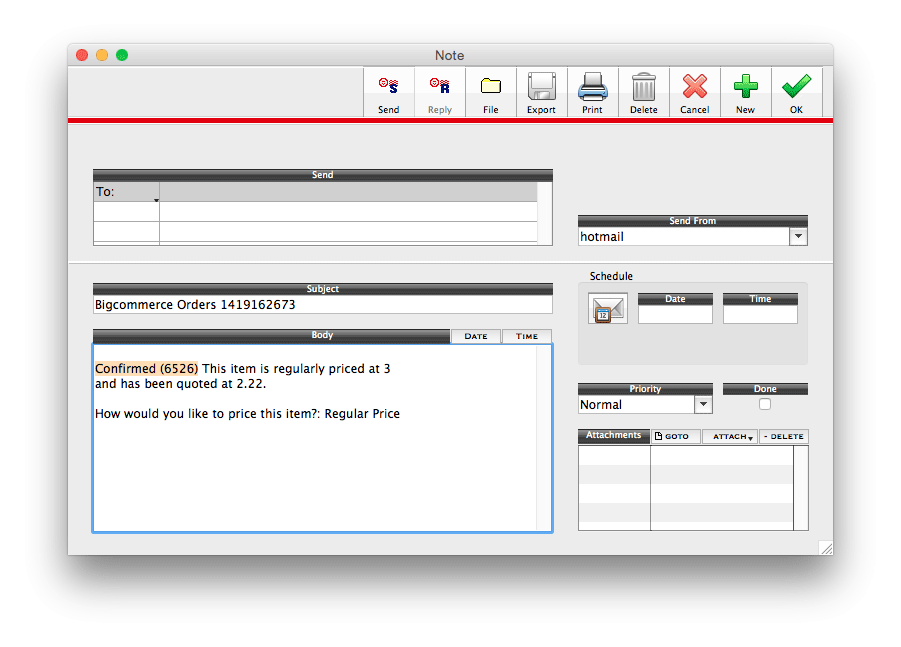Screen dimensions: 901x647
Task: Toggle the Done checkbox
Action: 765,405
